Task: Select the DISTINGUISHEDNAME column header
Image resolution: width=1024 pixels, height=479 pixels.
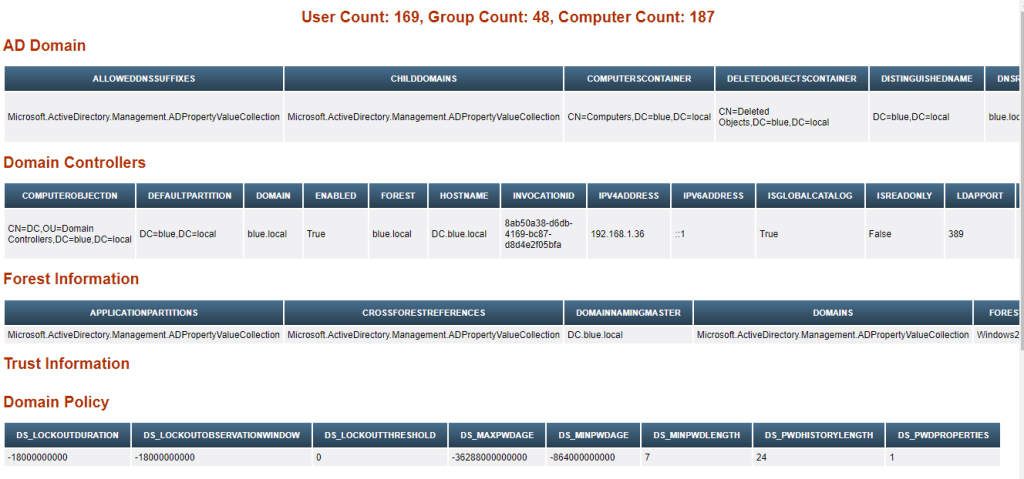Action: point(926,78)
